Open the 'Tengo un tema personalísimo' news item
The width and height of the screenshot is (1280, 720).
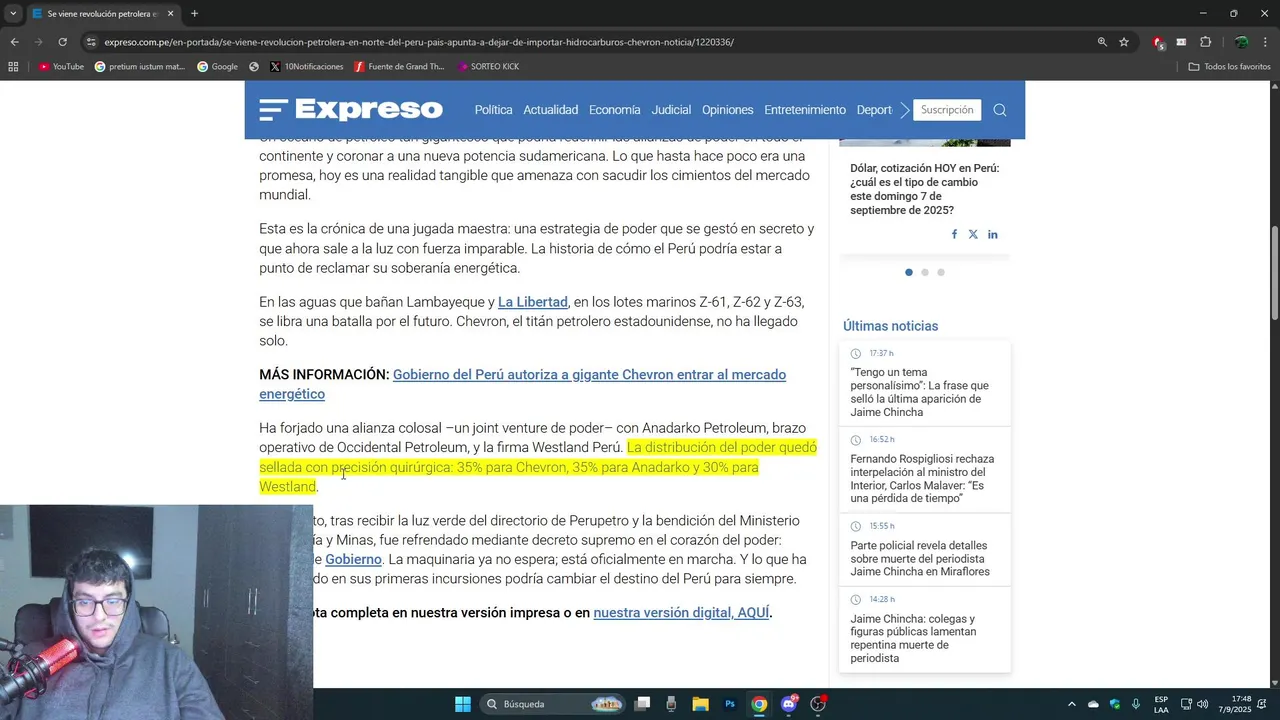[x=920, y=392]
